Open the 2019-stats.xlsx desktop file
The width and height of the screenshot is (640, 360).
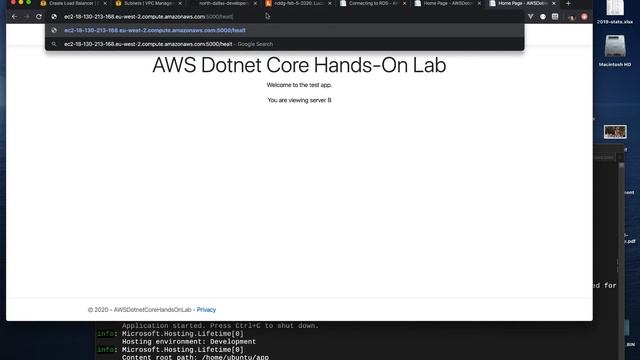[615, 12]
